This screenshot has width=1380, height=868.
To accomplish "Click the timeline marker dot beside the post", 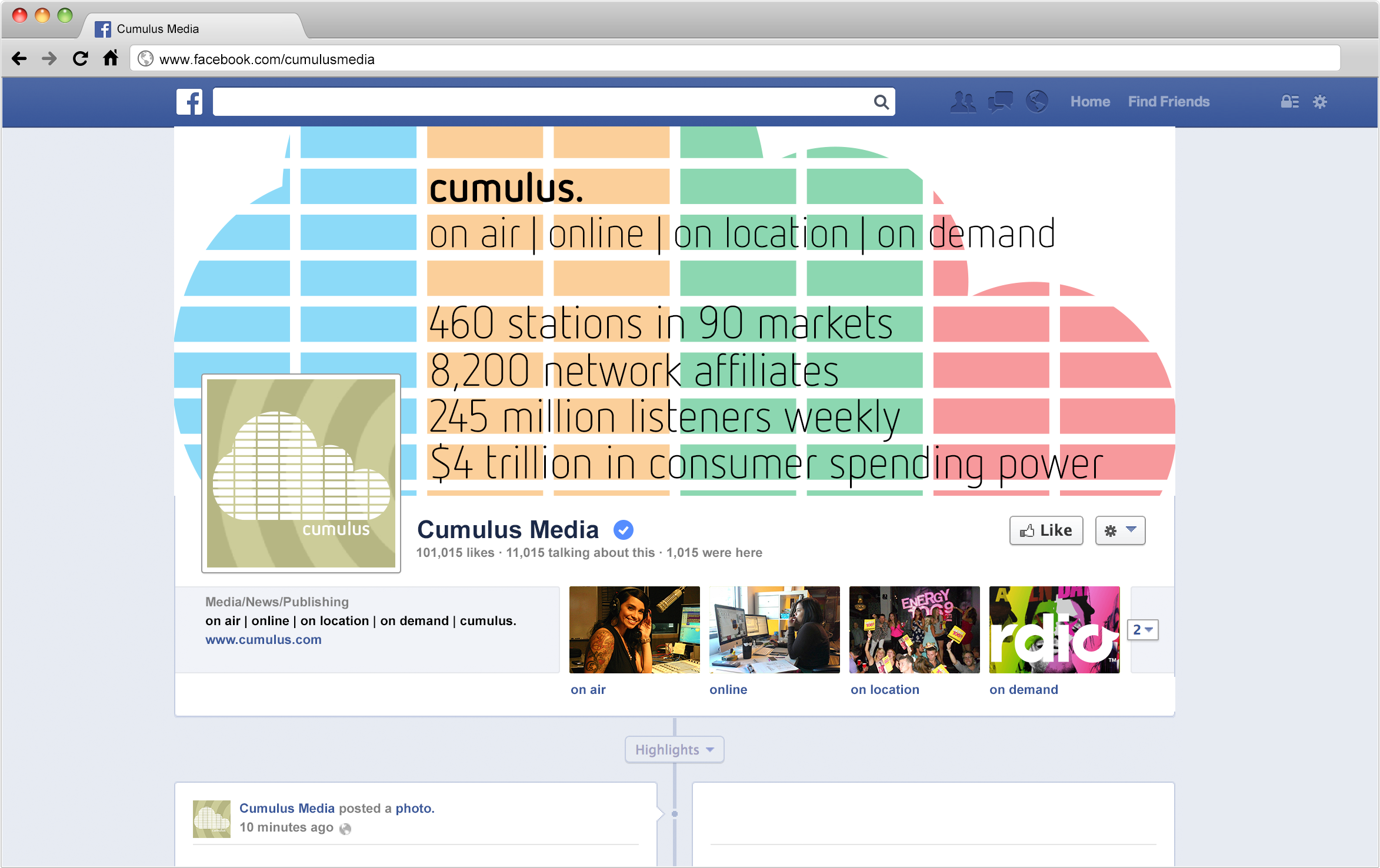I will pyautogui.click(x=675, y=814).
